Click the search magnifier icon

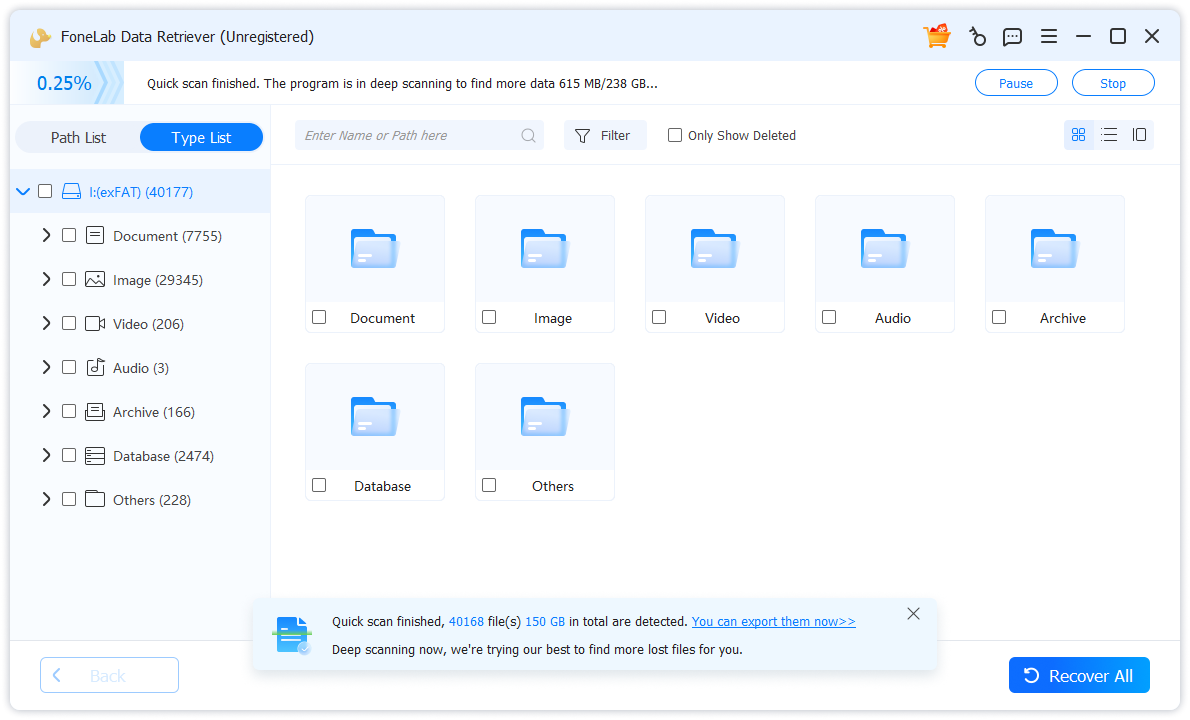(528, 134)
